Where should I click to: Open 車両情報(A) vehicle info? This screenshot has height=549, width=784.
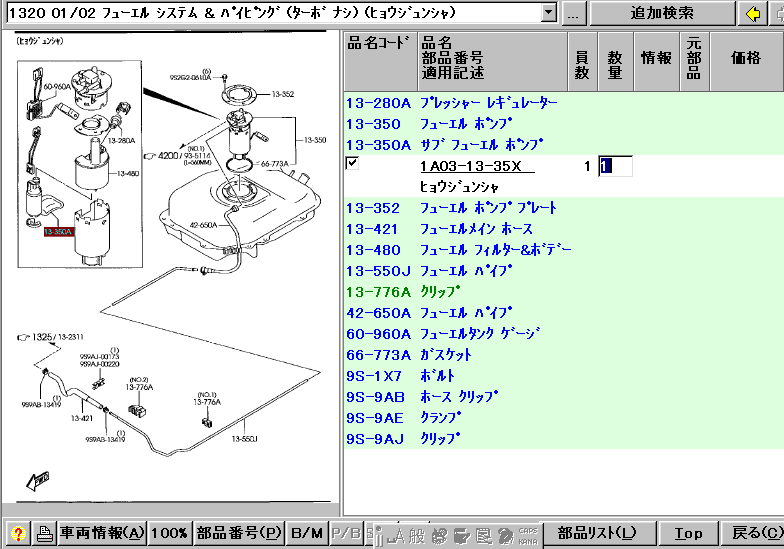[102, 534]
